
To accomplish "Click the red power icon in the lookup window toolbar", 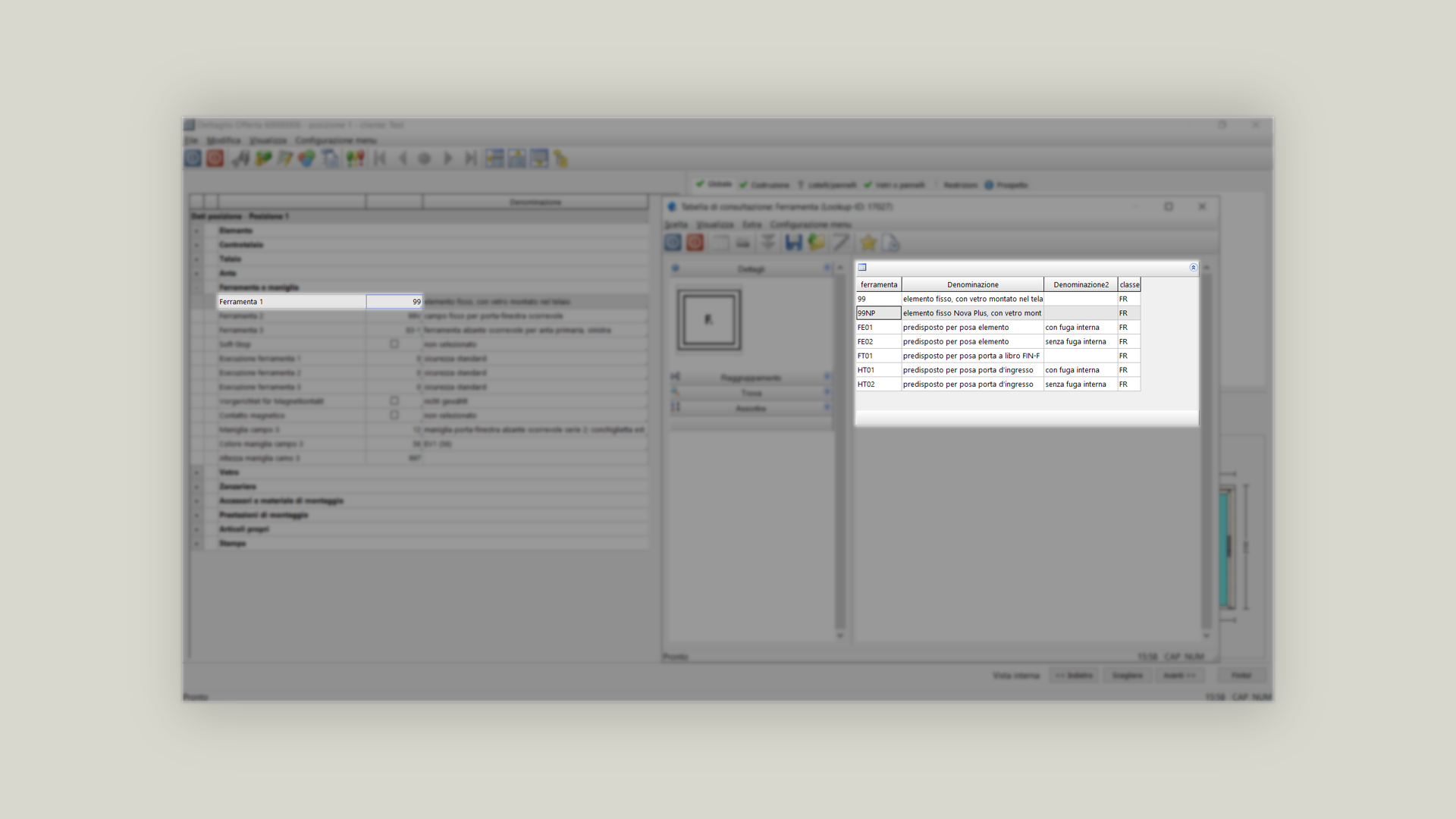I will (x=695, y=243).
